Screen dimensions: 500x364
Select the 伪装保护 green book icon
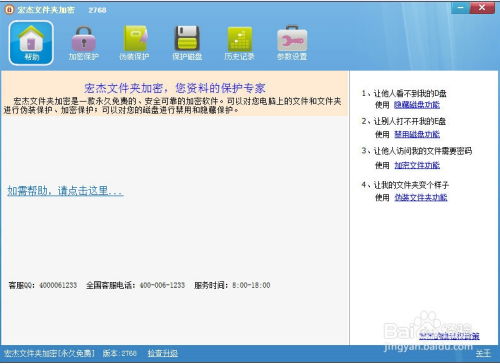(134, 43)
